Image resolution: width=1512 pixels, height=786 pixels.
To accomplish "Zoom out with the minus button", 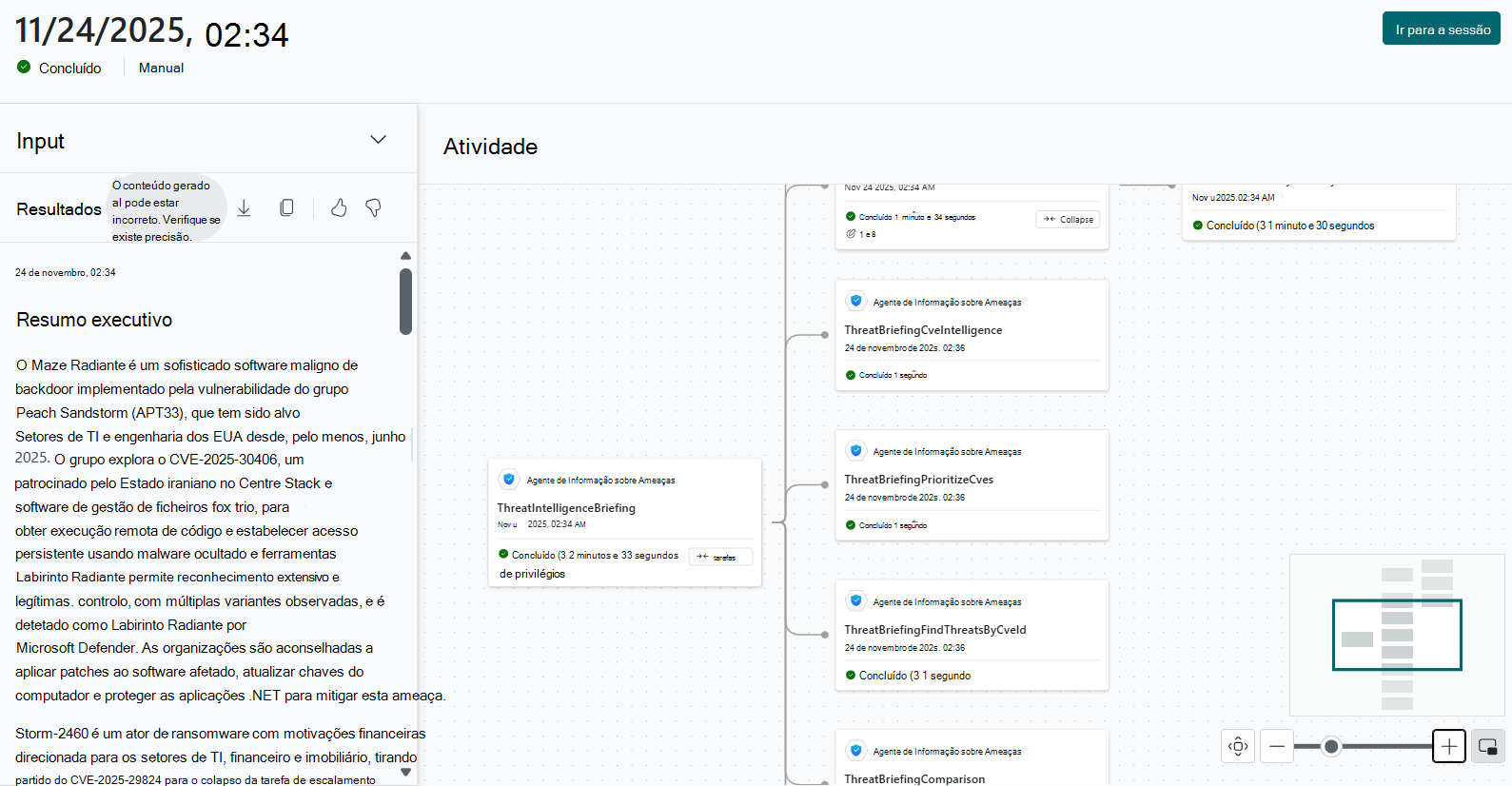I will [x=1277, y=746].
